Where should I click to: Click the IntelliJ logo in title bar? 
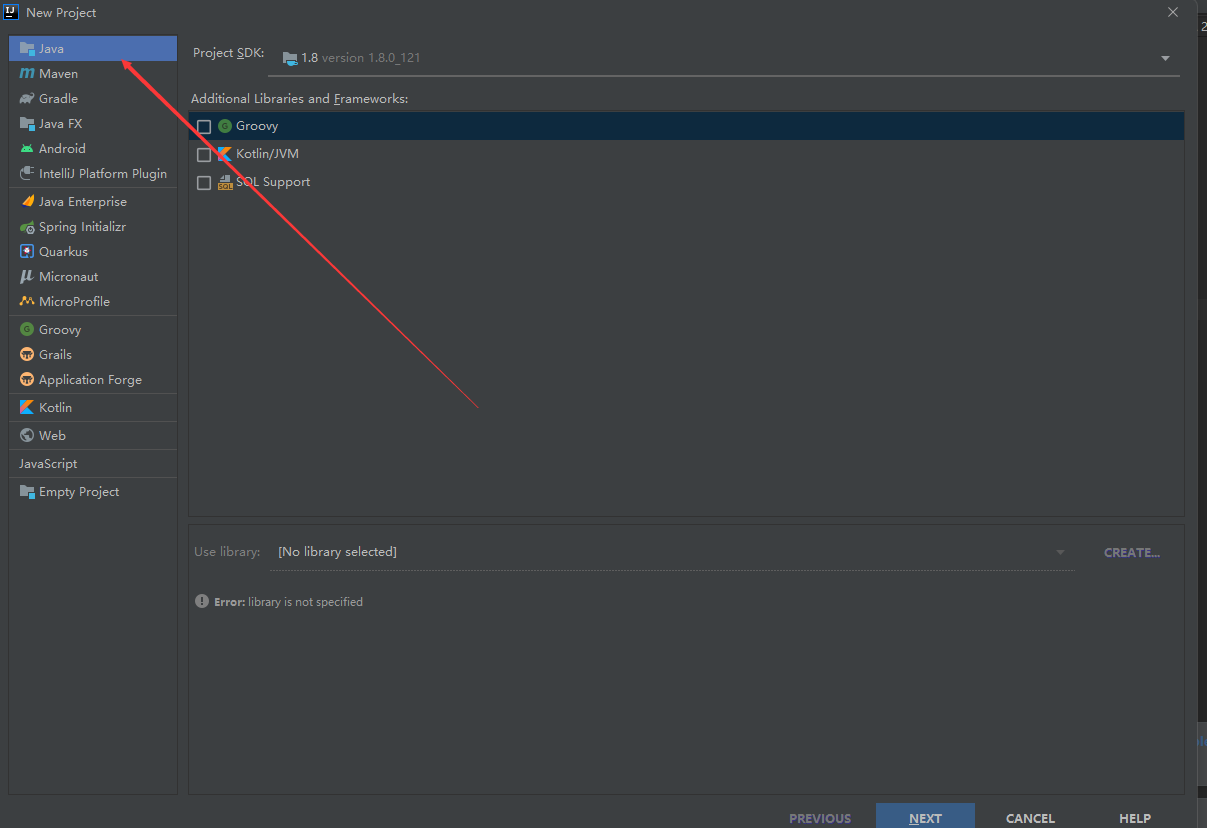(x=12, y=12)
